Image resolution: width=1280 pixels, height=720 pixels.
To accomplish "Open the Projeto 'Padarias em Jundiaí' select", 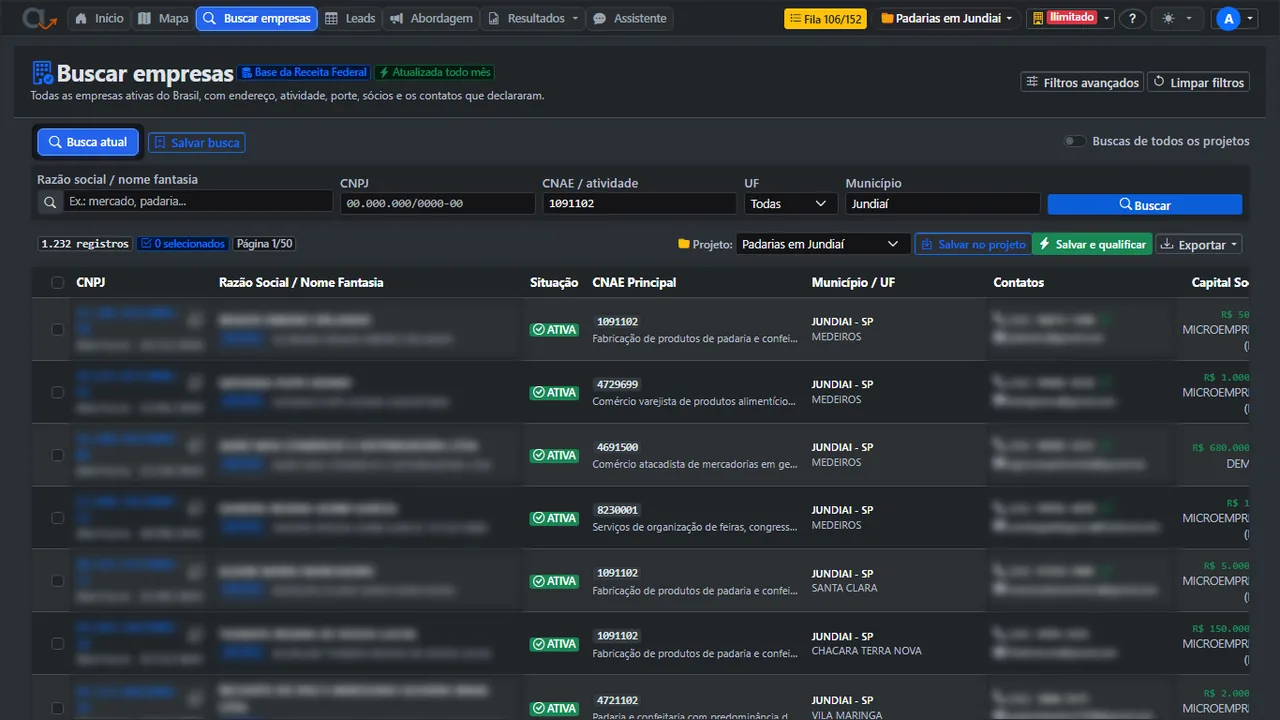I will [823, 244].
